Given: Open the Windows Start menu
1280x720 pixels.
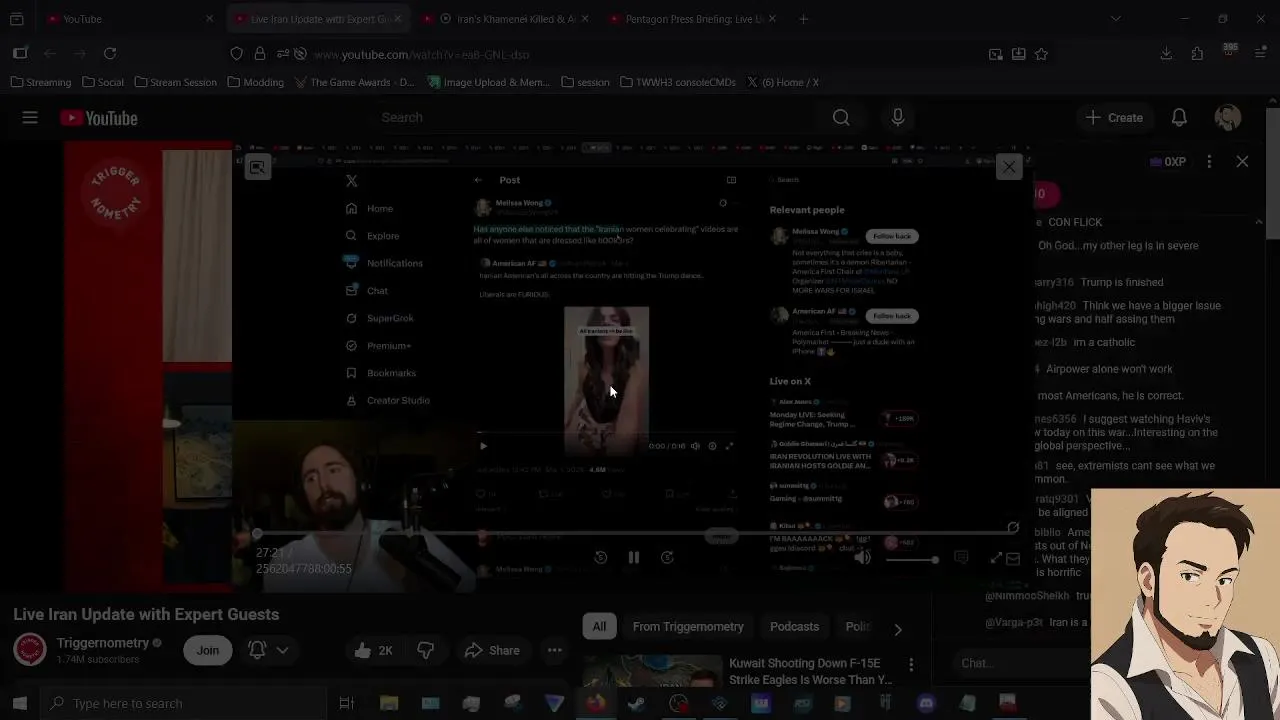Looking at the screenshot, I should tap(19, 703).
